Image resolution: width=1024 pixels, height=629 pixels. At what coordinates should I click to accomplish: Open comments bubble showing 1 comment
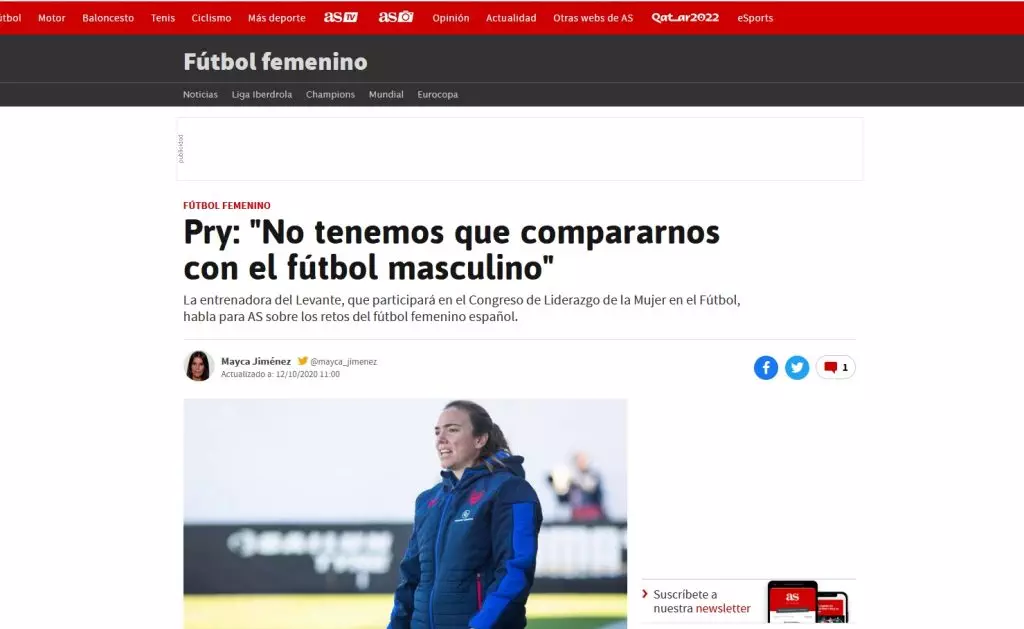tap(835, 368)
